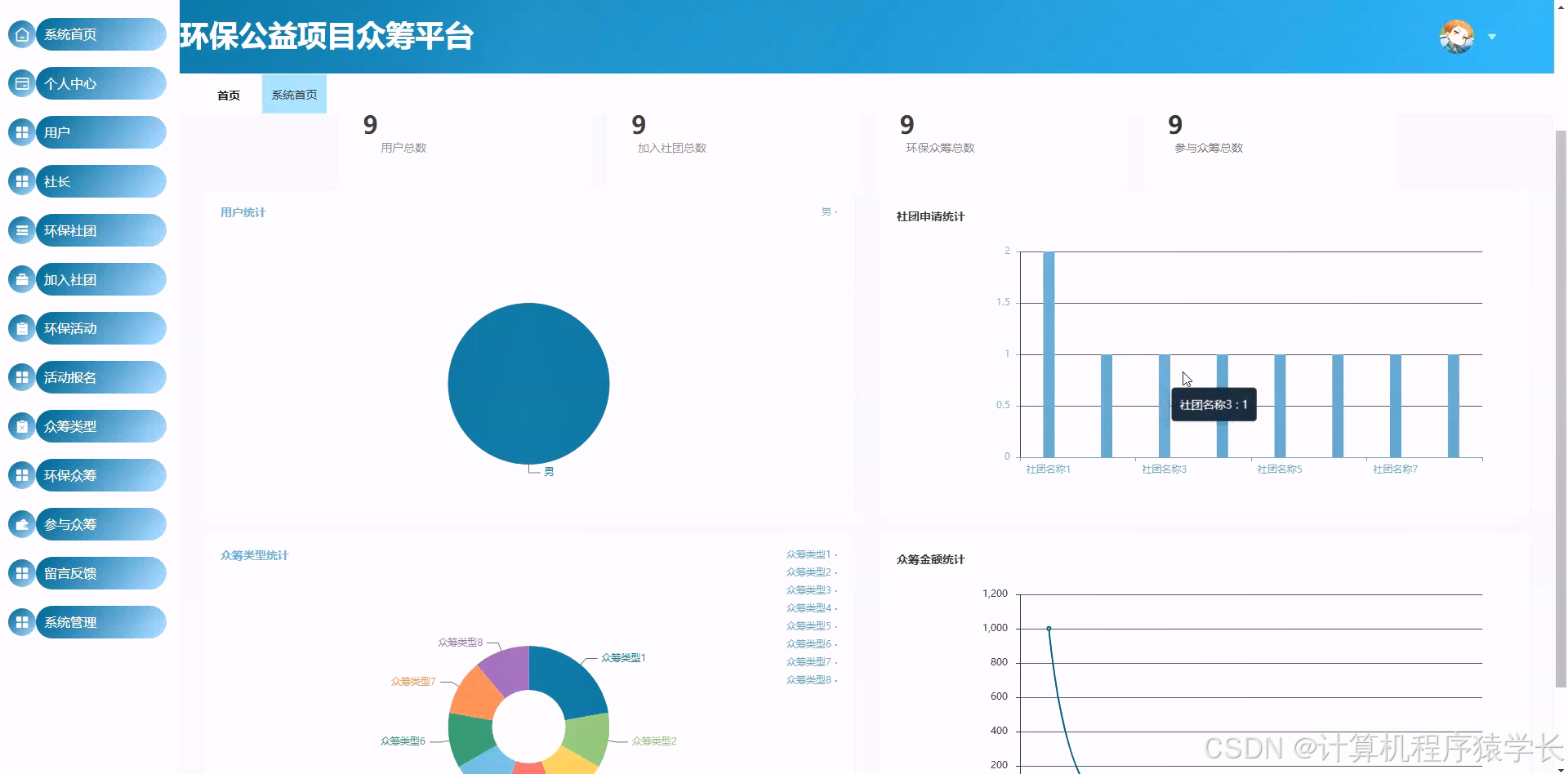Image resolution: width=1568 pixels, height=774 pixels.
Task: Toggle the 男 legend in 用户统计
Action: point(829,211)
